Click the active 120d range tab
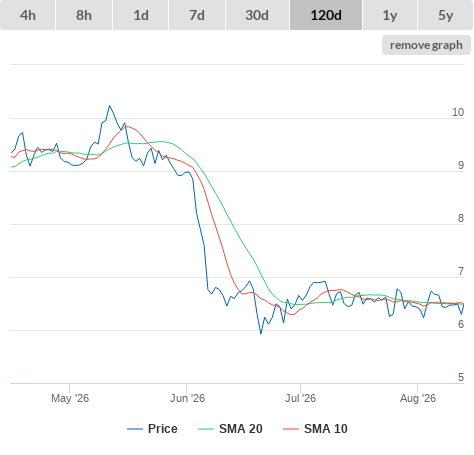 [326, 15]
